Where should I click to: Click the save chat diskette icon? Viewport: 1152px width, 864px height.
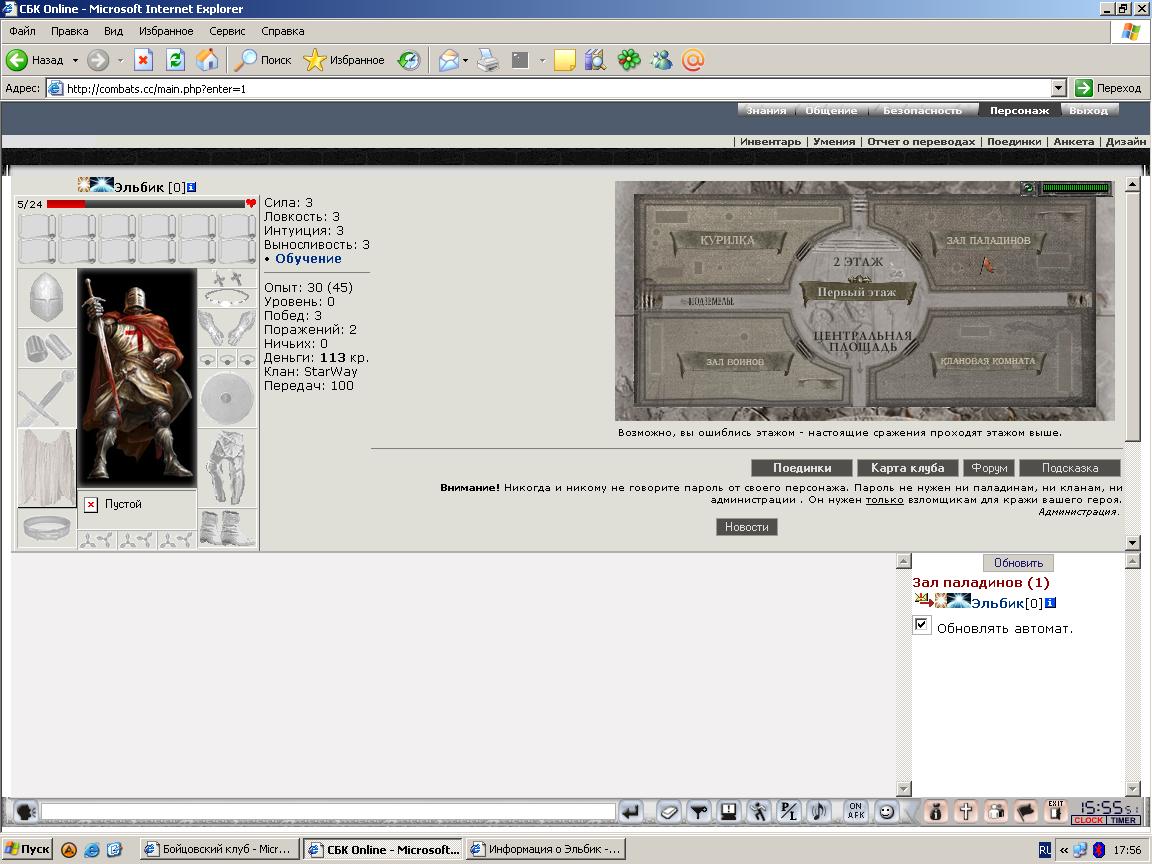(x=729, y=812)
